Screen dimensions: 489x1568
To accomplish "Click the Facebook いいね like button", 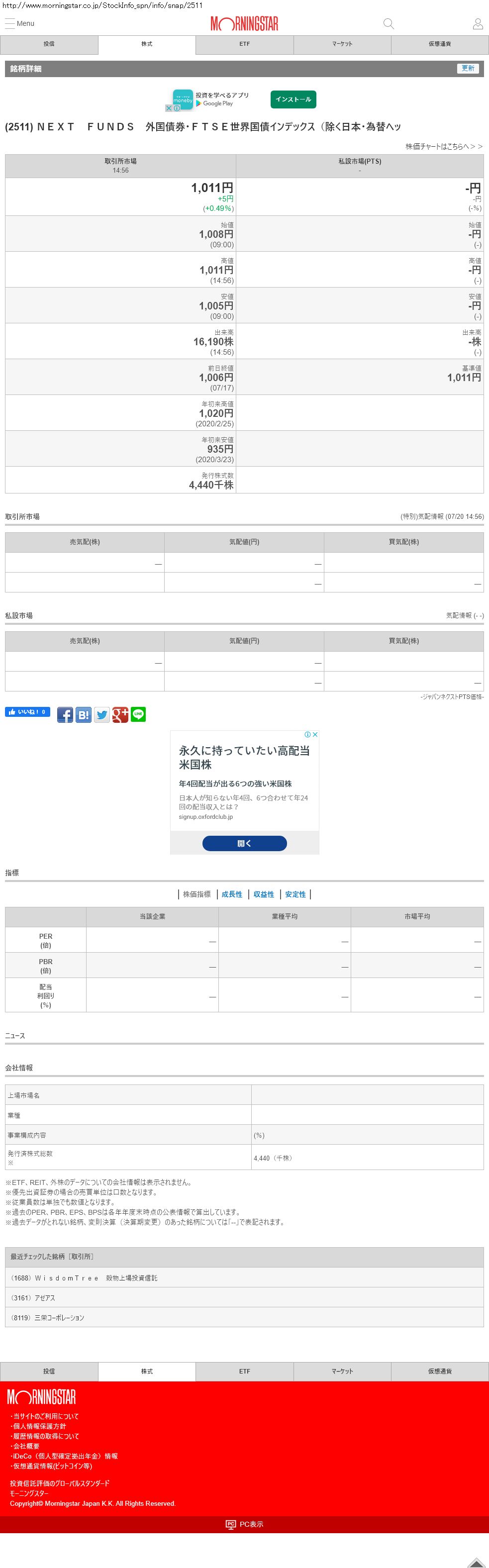I will tap(27, 712).
